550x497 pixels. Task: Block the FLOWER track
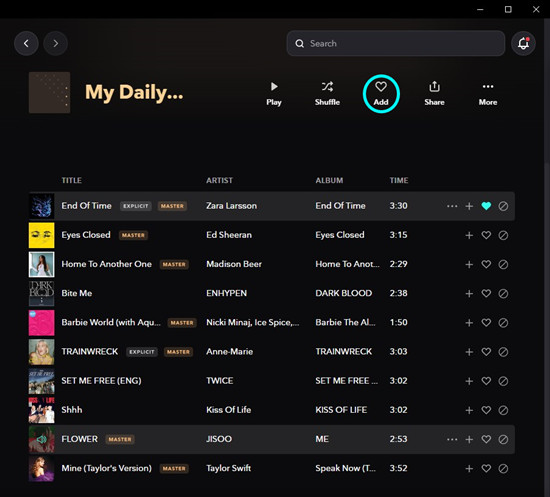click(503, 439)
